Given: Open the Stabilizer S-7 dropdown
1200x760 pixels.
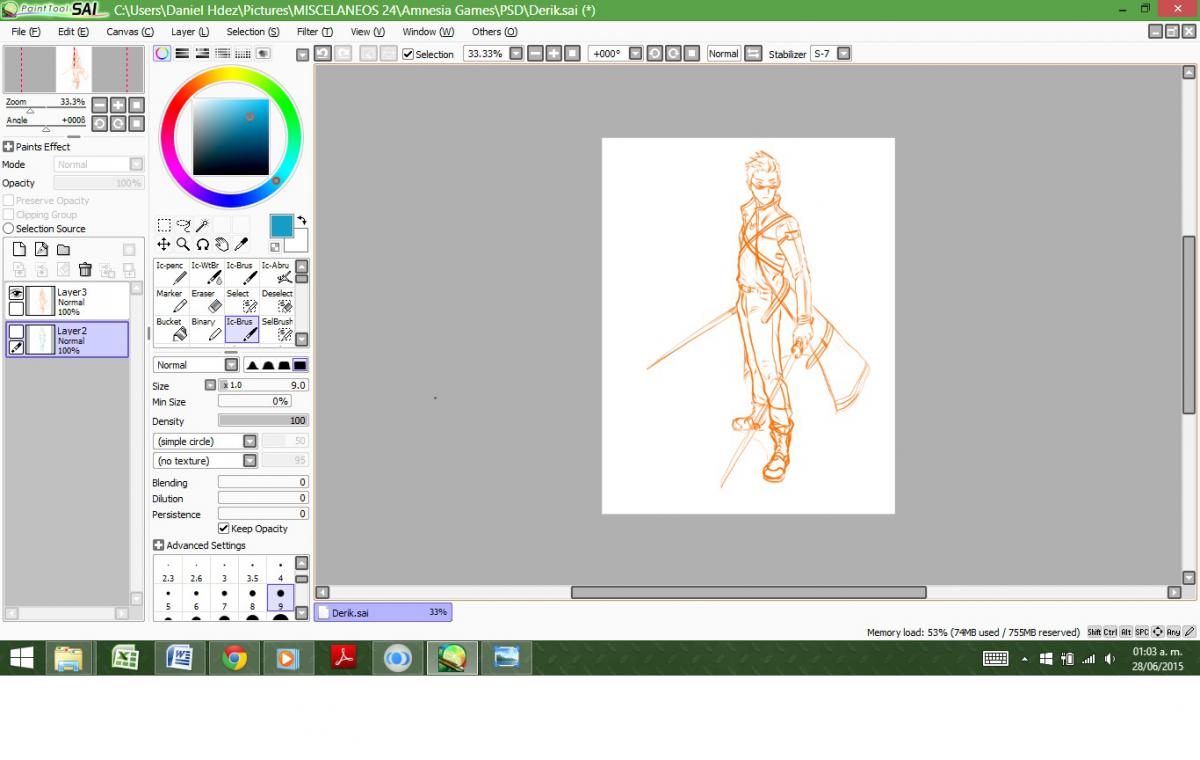Looking at the screenshot, I should click(x=843, y=54).
